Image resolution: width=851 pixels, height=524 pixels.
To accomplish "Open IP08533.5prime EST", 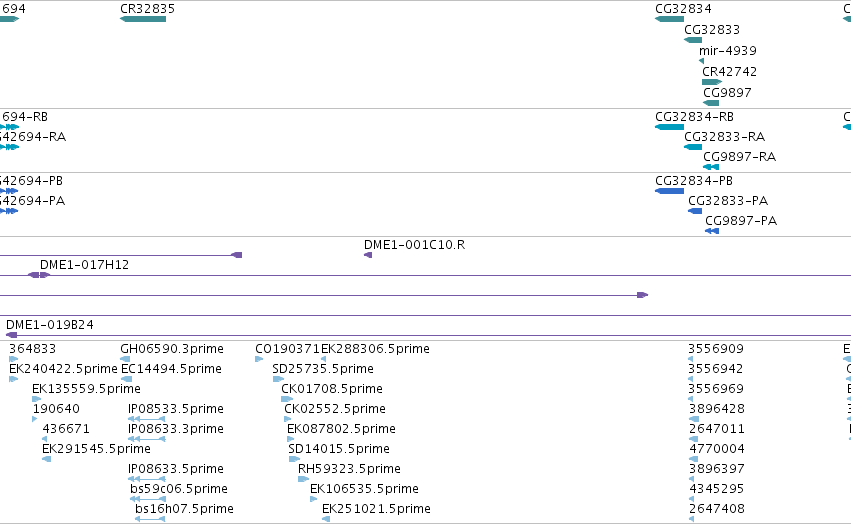I will 175,409.
